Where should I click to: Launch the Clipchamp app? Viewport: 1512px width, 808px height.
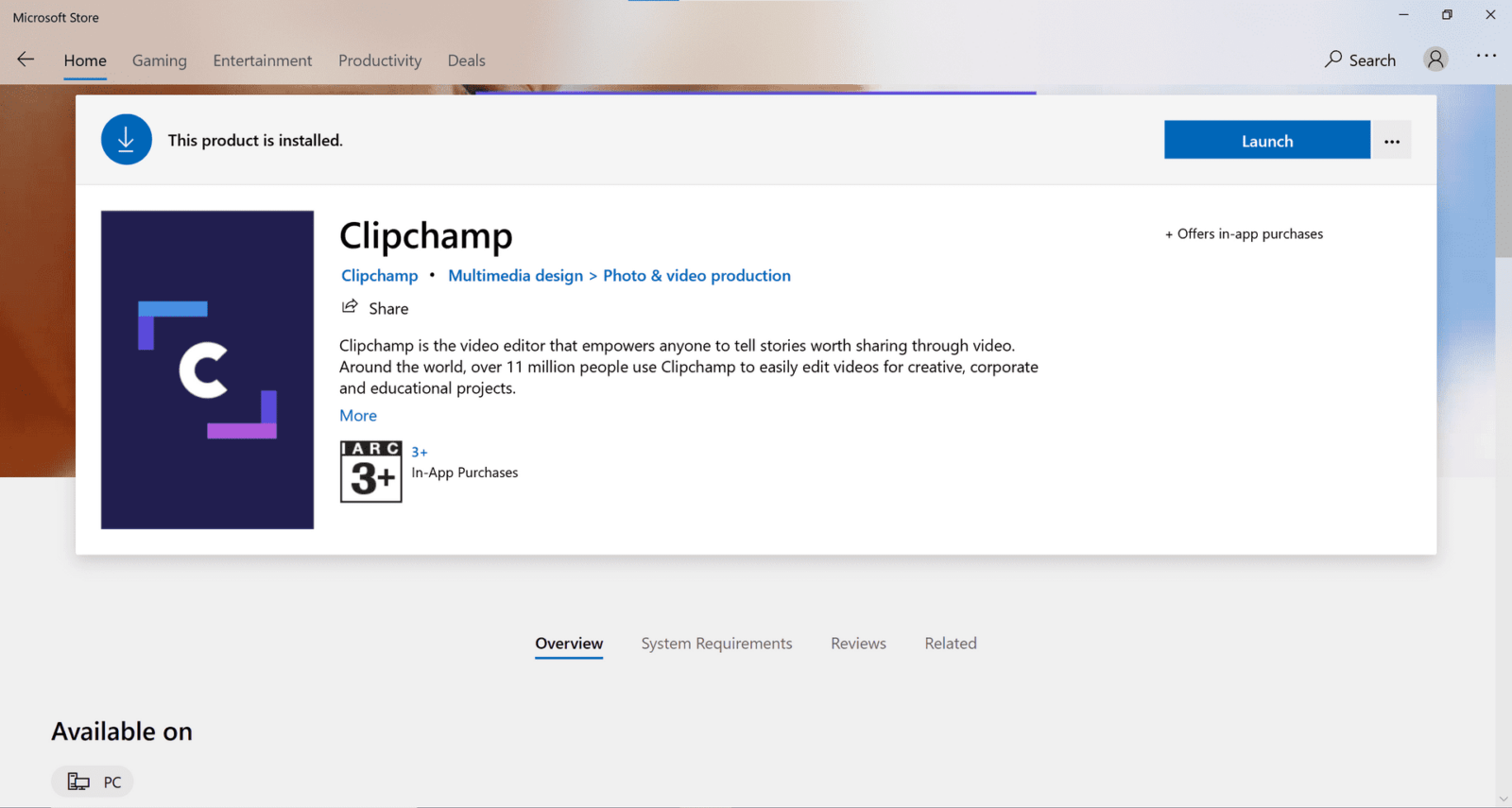click(x=1267, y=140)
